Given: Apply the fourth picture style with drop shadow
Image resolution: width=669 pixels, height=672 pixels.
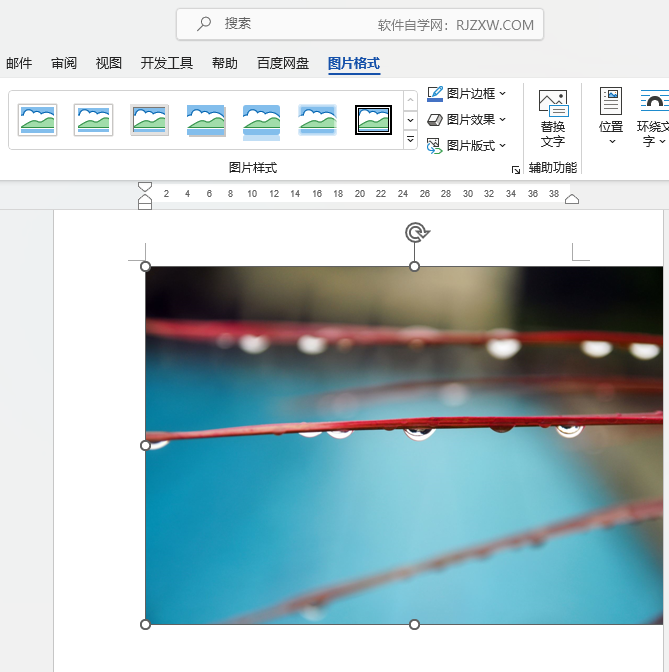Looking at the screenshot, I should (206, 120).
